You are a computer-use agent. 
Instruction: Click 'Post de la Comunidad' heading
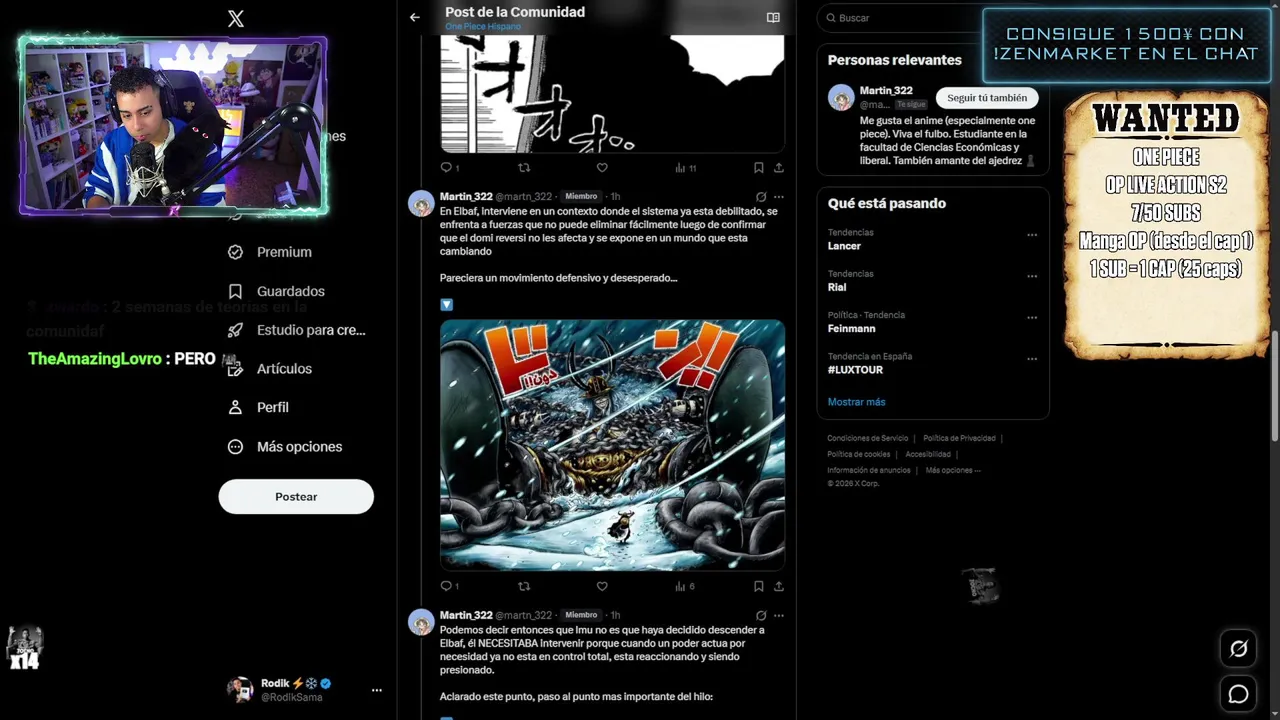coord(515,12)
